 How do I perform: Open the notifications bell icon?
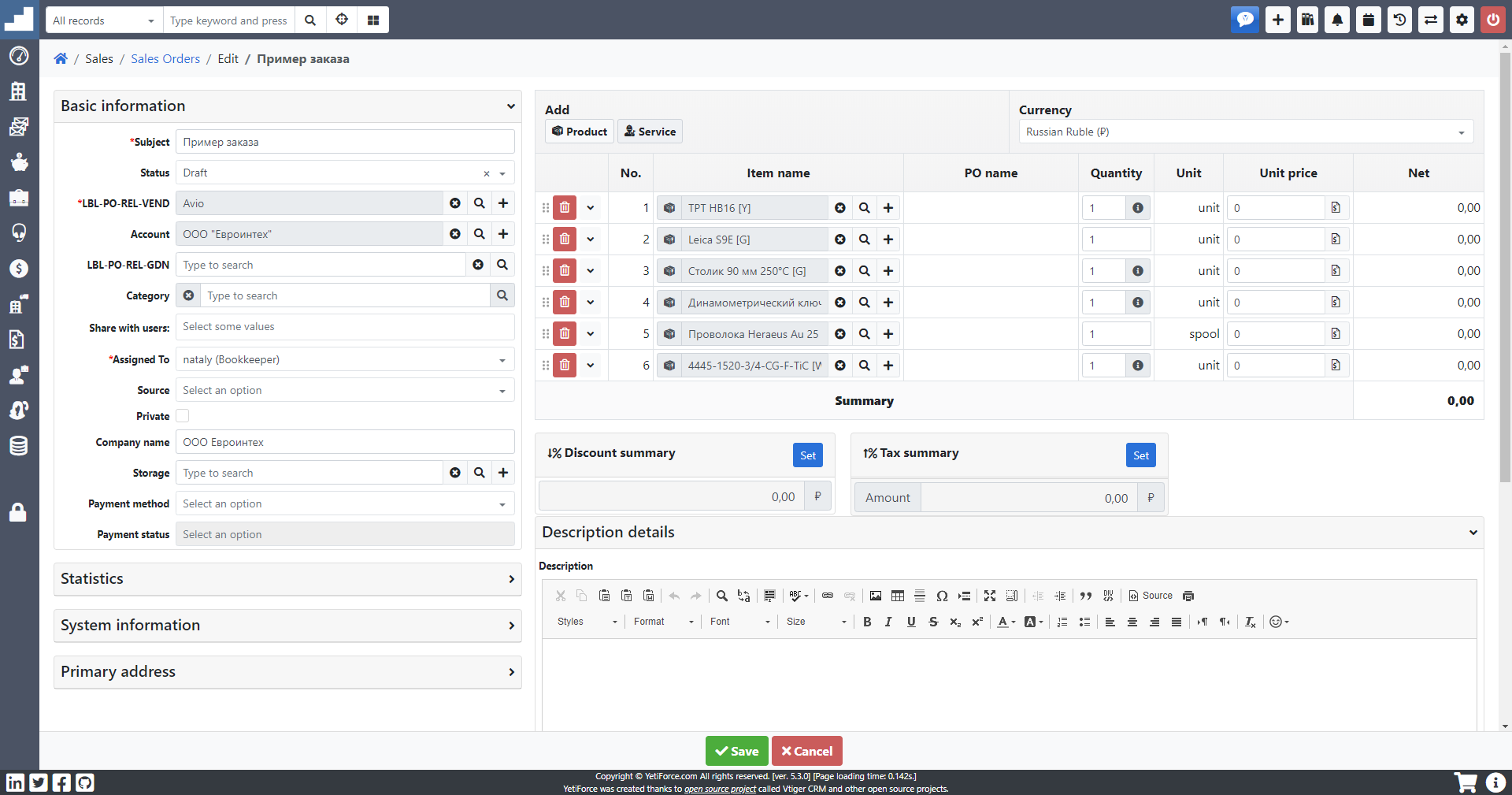[1337, 20]
